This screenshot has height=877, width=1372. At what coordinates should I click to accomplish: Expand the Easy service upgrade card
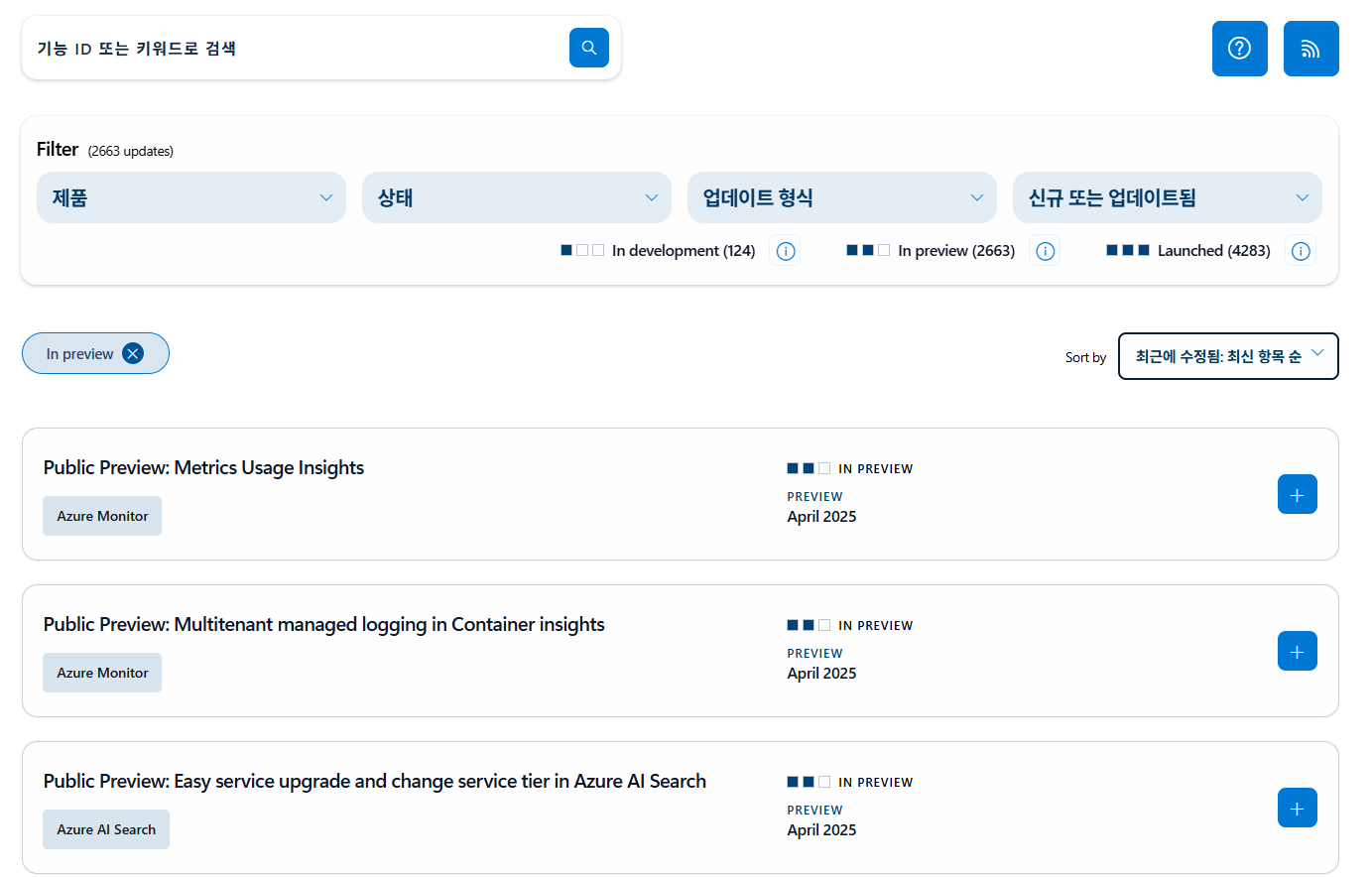(x=1298, y=808)
